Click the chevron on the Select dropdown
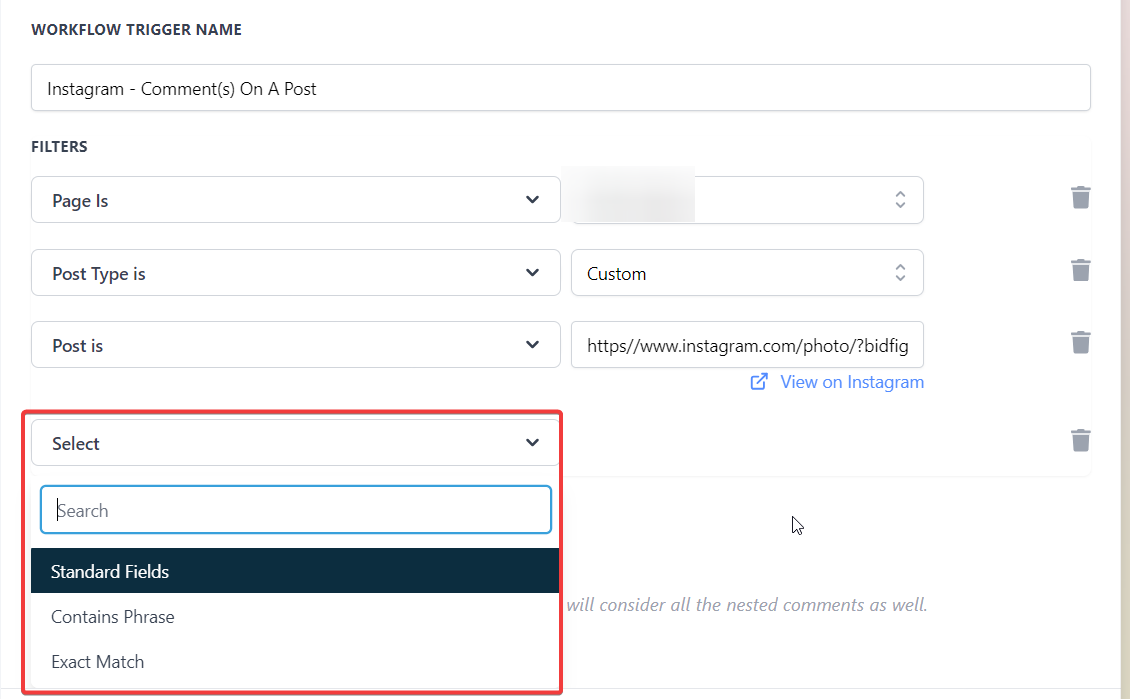Viewport: 1130px width, 699px height. click(532, 443)
